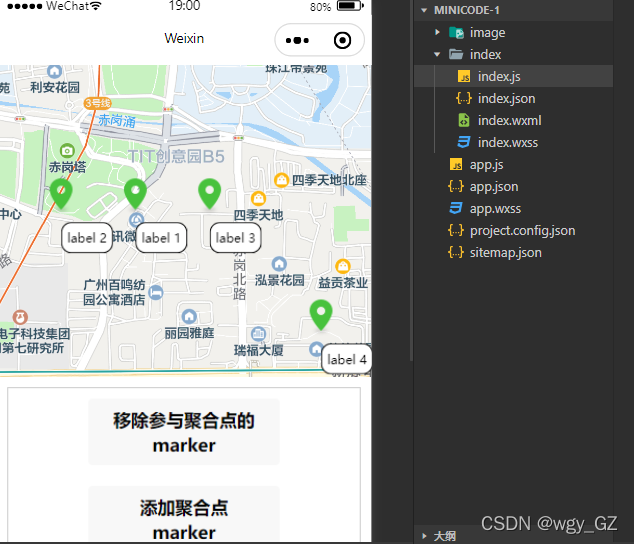
Task: Open the image folder icon
Action: 456,32
